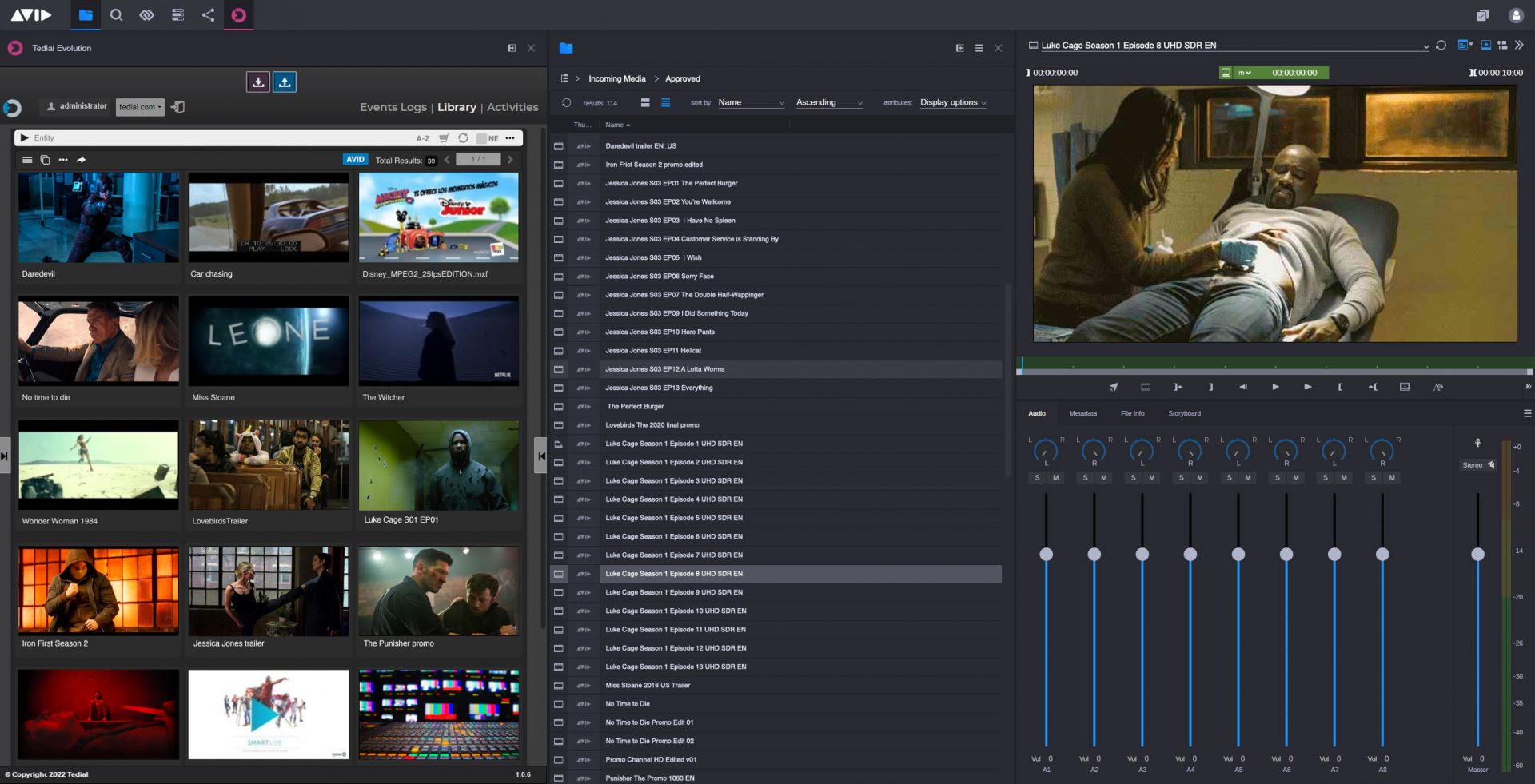Navigate to Incoming Media in the breadcrumb
Image resolution: width=1535 pixels, height=784 pixels.
point(616,78)
